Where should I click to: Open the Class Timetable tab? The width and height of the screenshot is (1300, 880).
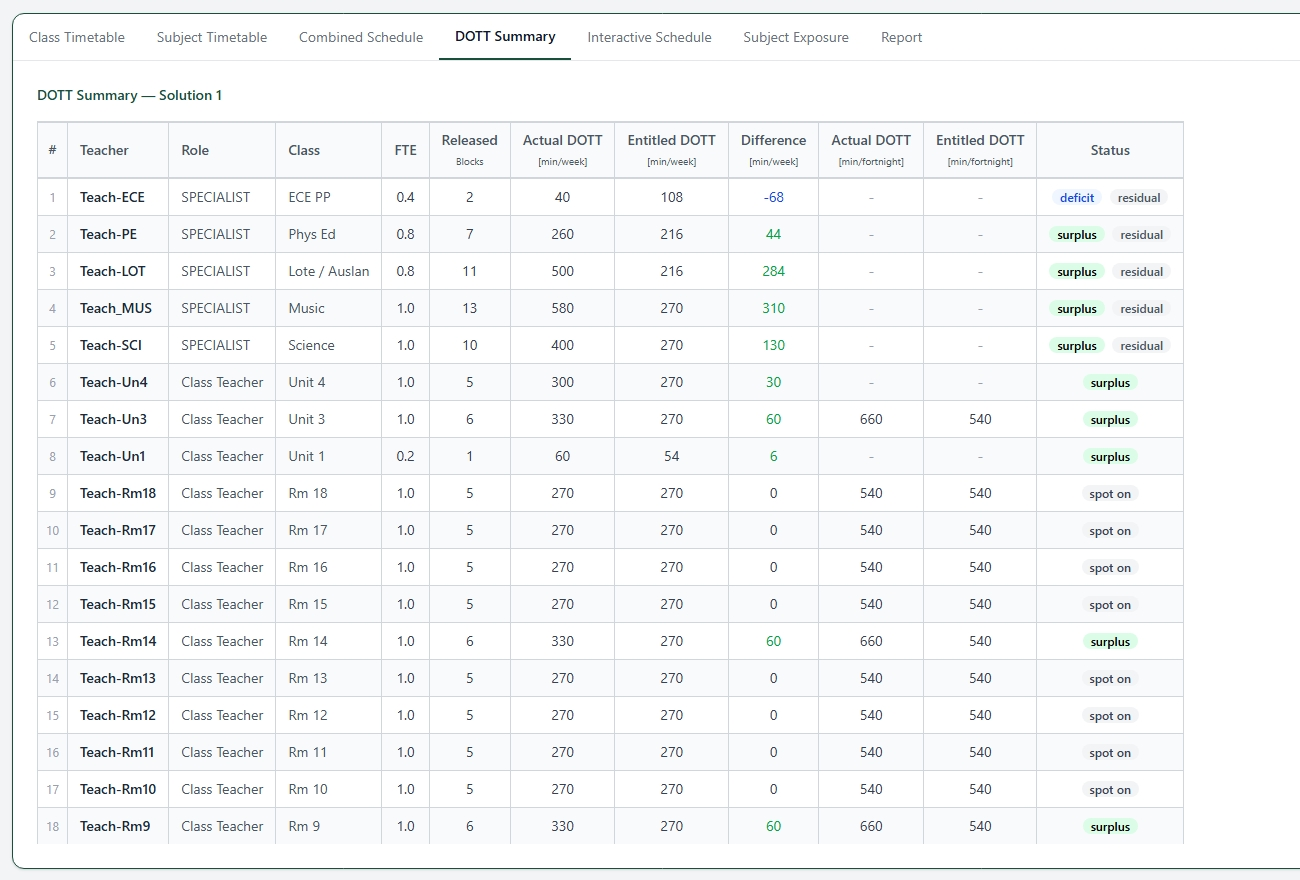click(x=77, y=37)
